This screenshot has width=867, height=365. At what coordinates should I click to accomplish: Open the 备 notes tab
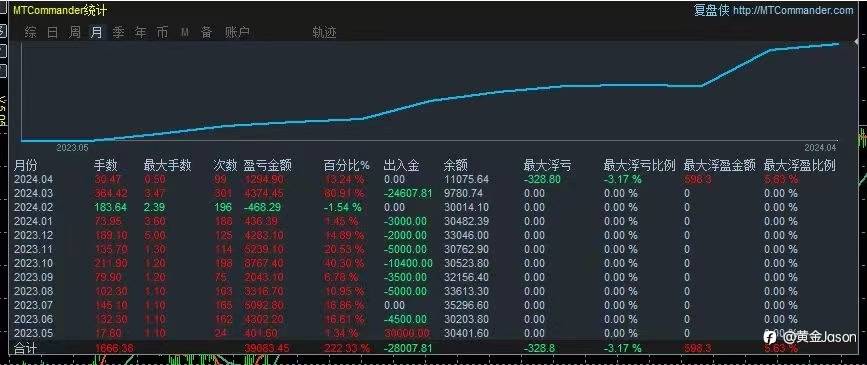coord(206,33)
